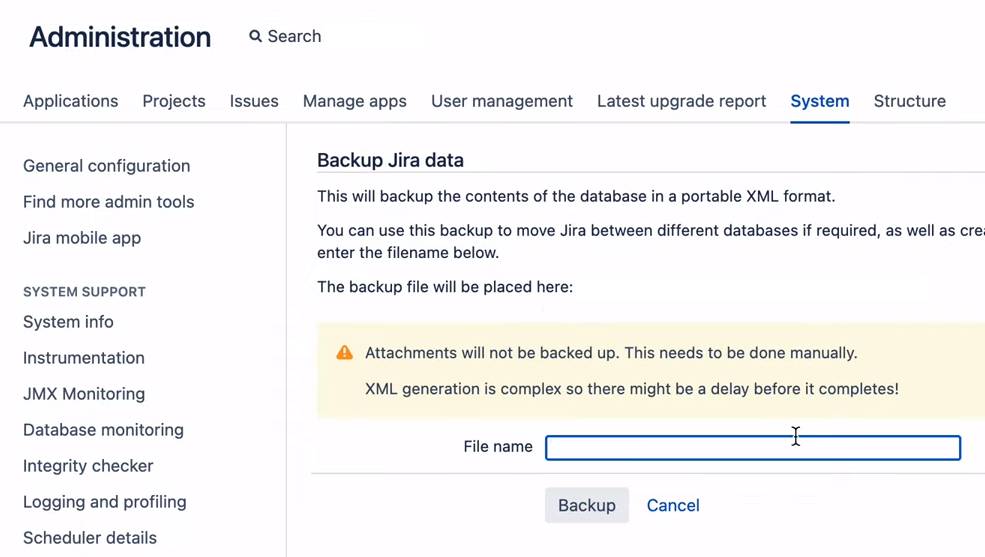Open the Structure tab
The width and height of the screenshot is (985, 557).
(x=910, y=101)
